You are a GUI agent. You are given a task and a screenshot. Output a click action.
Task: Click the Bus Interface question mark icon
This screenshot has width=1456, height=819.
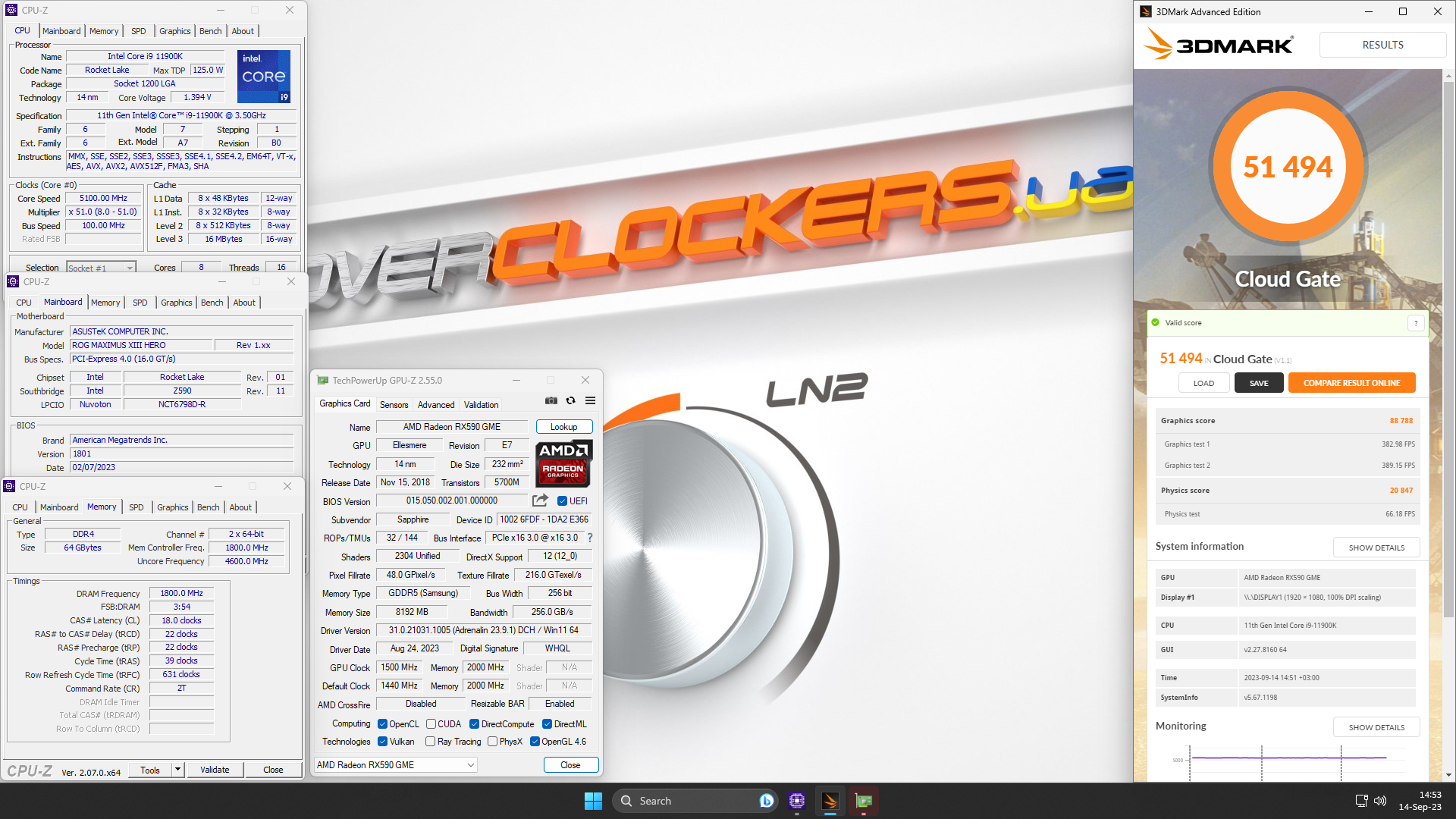590,538
